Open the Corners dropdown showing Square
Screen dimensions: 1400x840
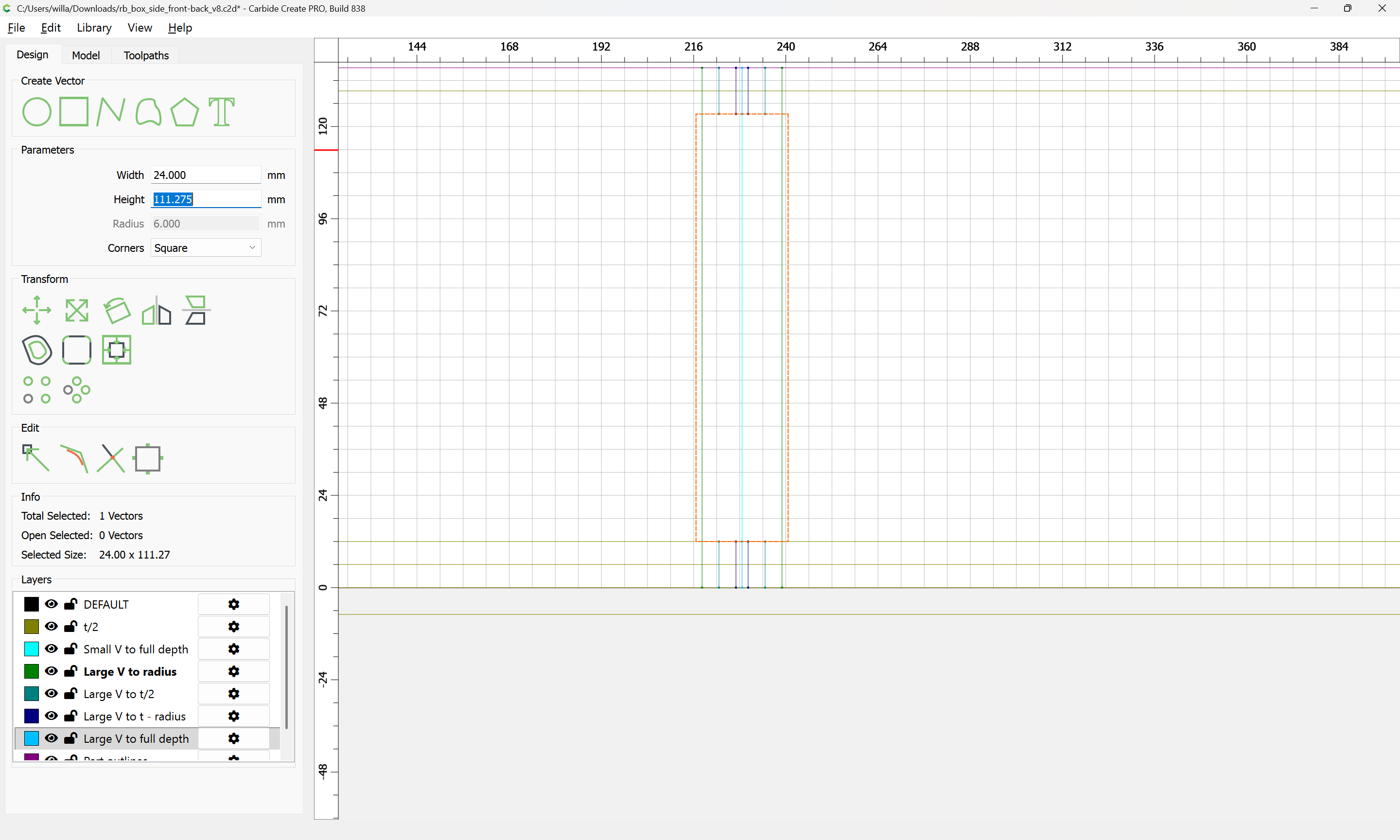coord(206,248)
